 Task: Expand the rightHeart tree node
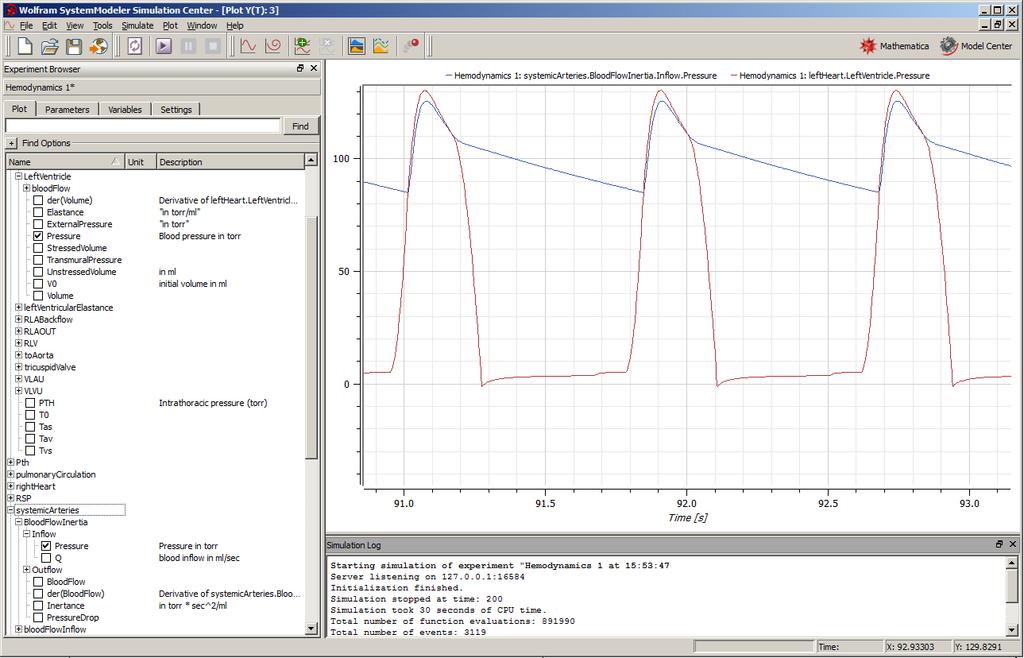tap(11, 486)
